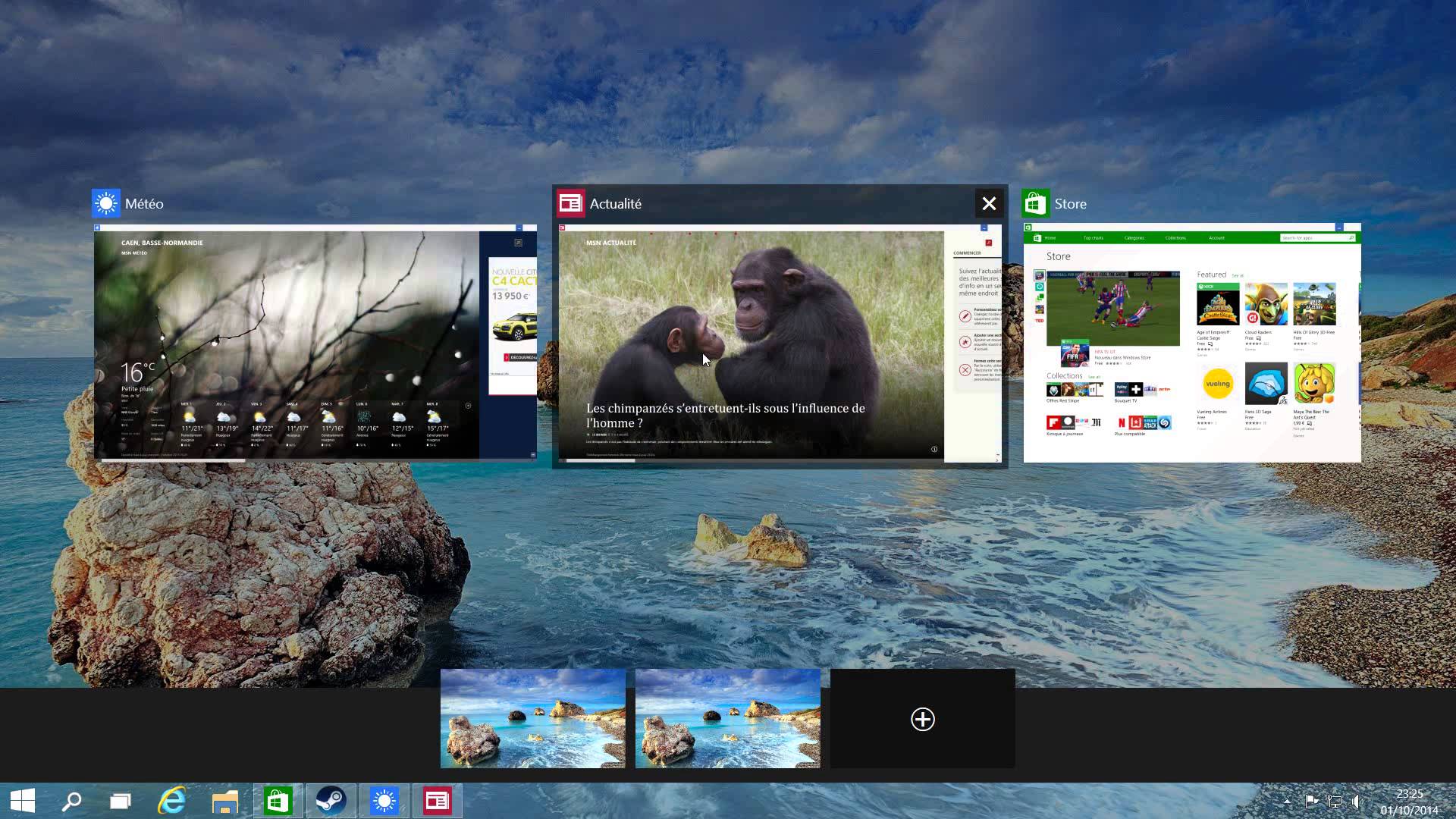Open Steam from the taskbar

click(331, 801)
